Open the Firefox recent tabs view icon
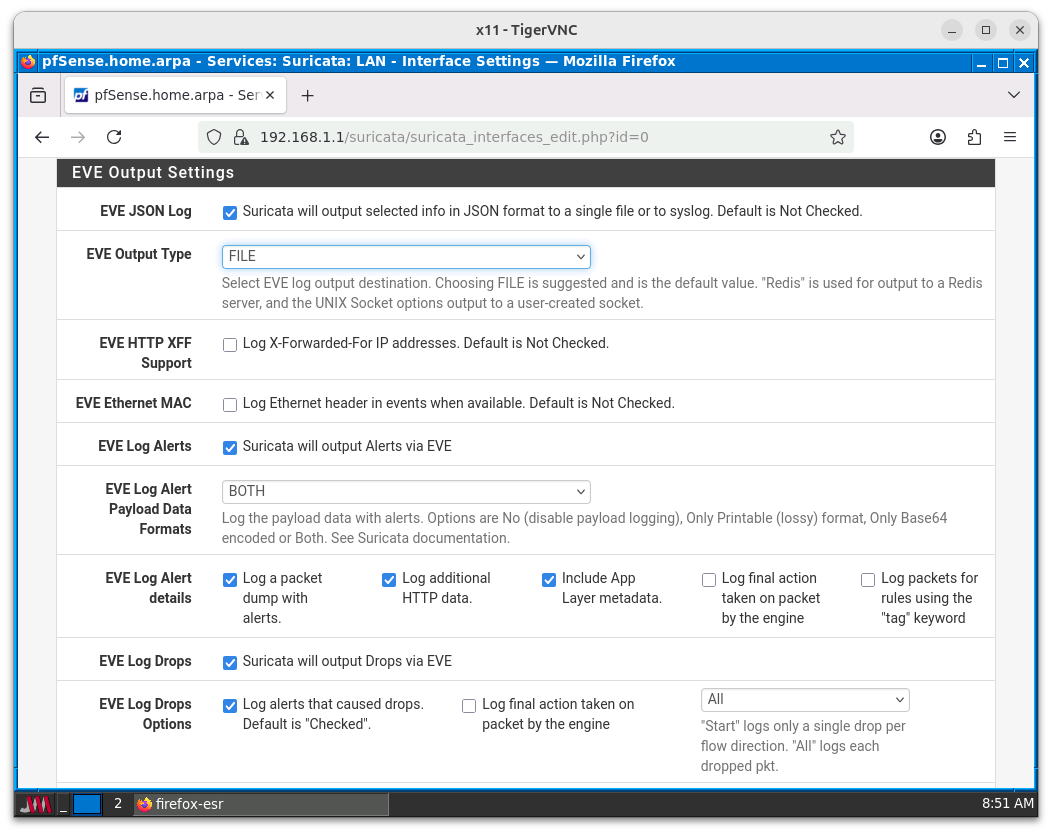The width and height of the screenshot is (1052, 834). click(38, 95)
